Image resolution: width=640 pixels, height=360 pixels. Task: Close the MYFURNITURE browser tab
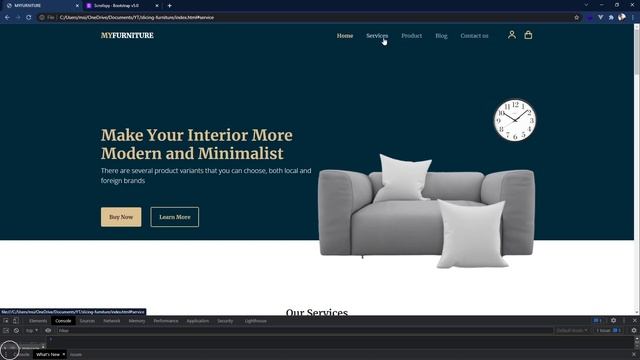coord(77,6)
